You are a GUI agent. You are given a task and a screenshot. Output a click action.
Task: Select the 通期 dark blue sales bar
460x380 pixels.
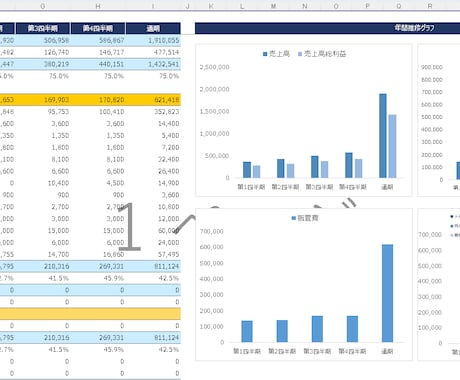point(383,136)
